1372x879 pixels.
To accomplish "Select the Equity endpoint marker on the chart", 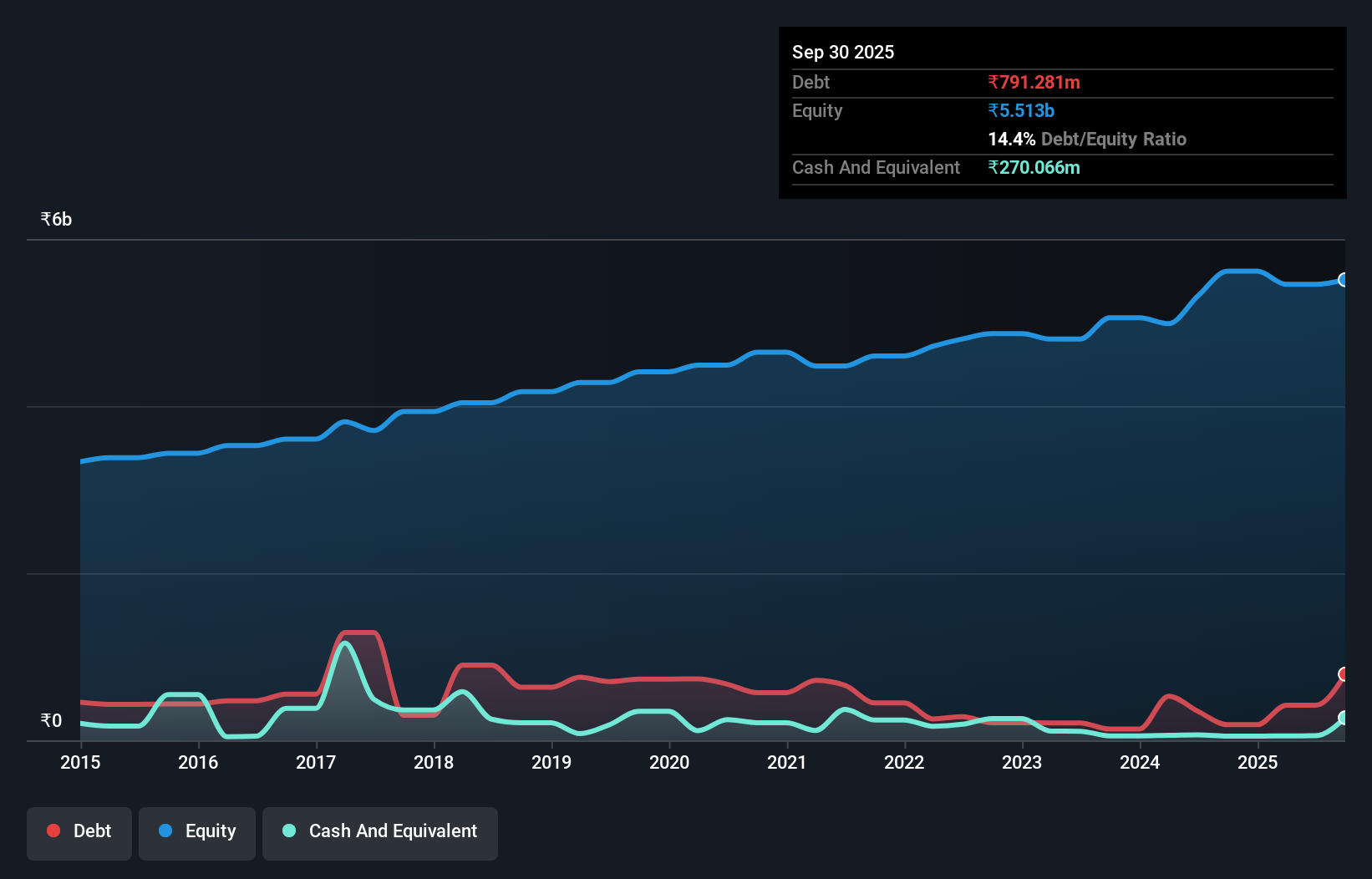I will [x=1344, y=279].
